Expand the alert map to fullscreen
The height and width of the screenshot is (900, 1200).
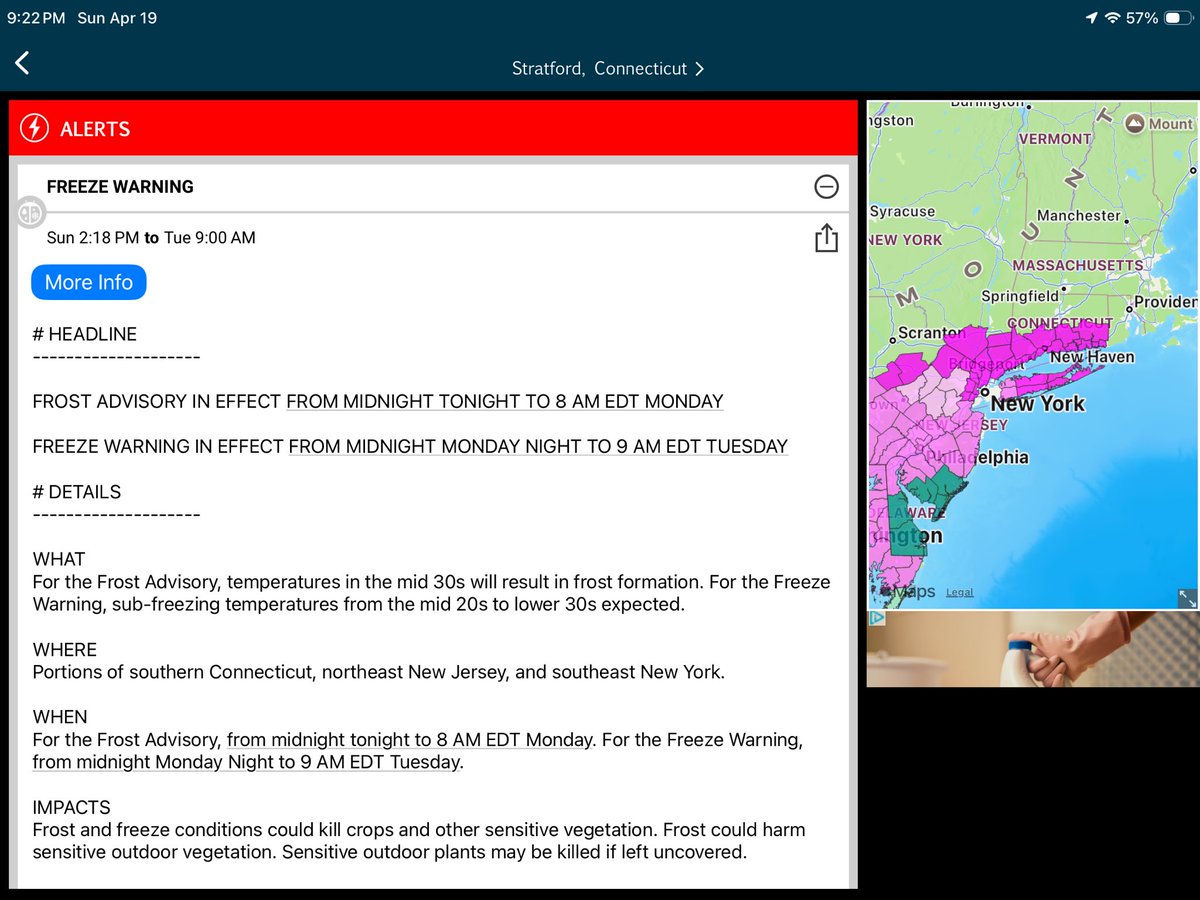[x=1187, y=598]
